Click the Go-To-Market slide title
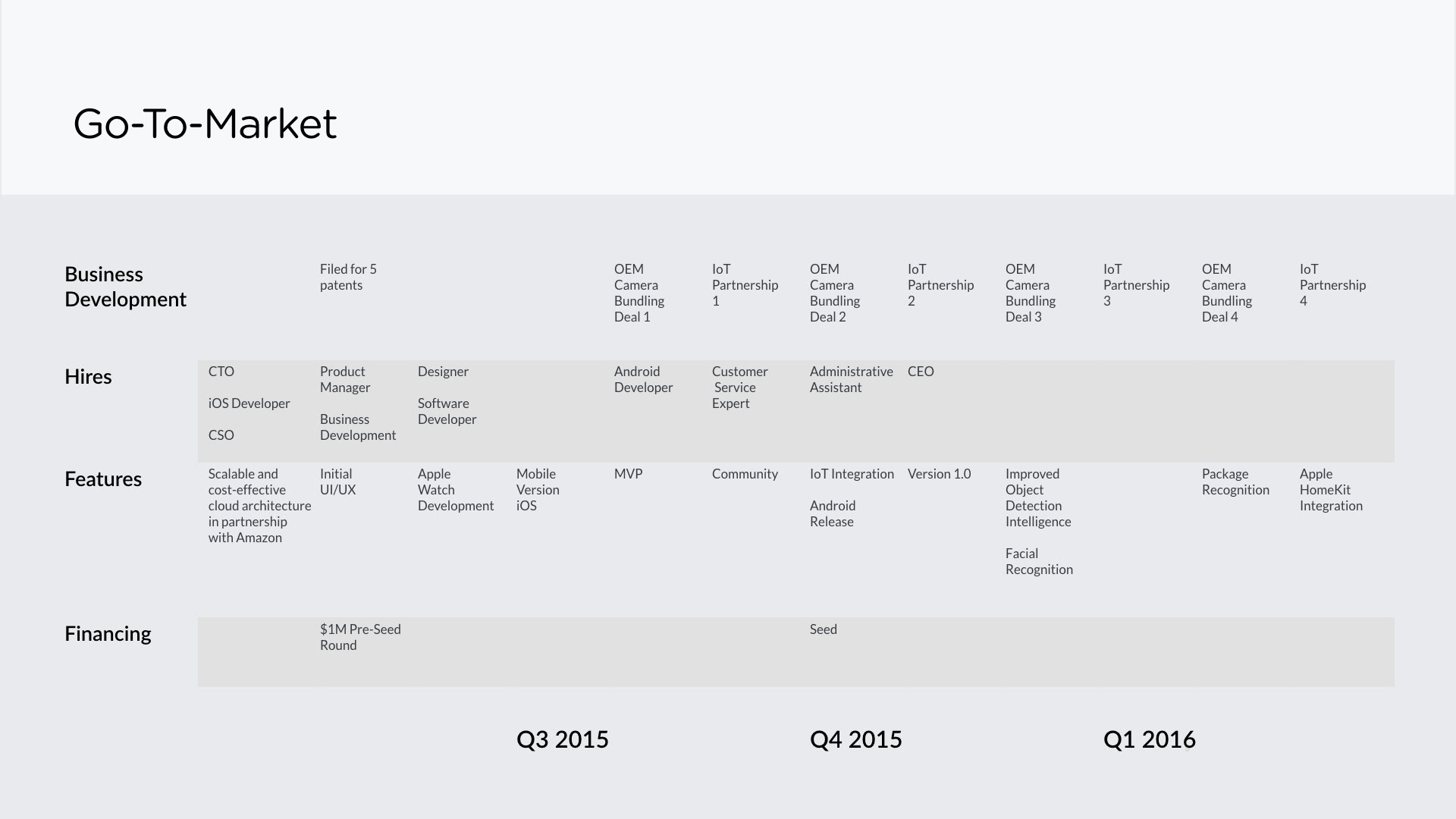The image size is (1456, 819). pyautogui.click(x=205, y=124)
